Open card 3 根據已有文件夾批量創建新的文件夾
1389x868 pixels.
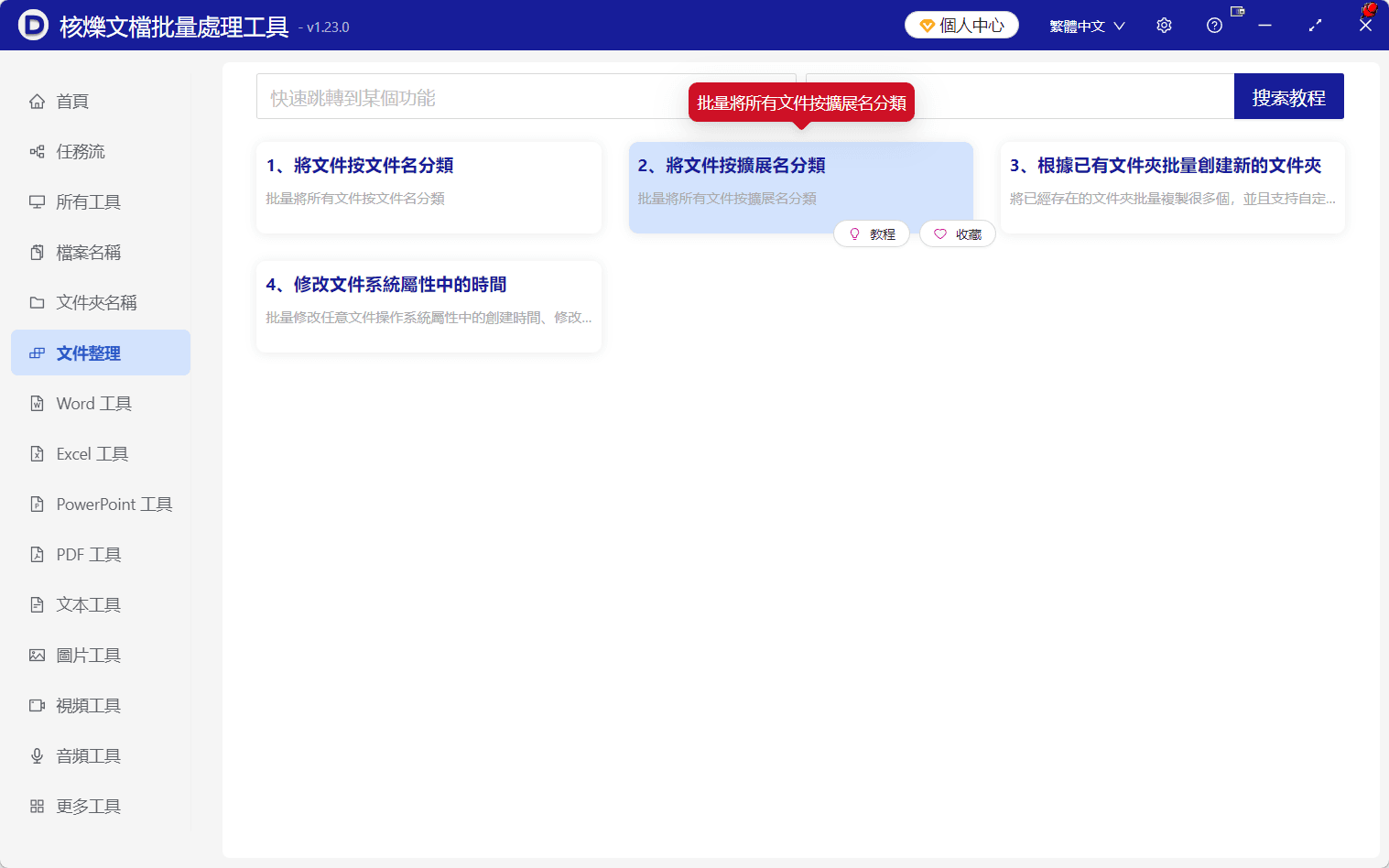[x=1173, y=188]
